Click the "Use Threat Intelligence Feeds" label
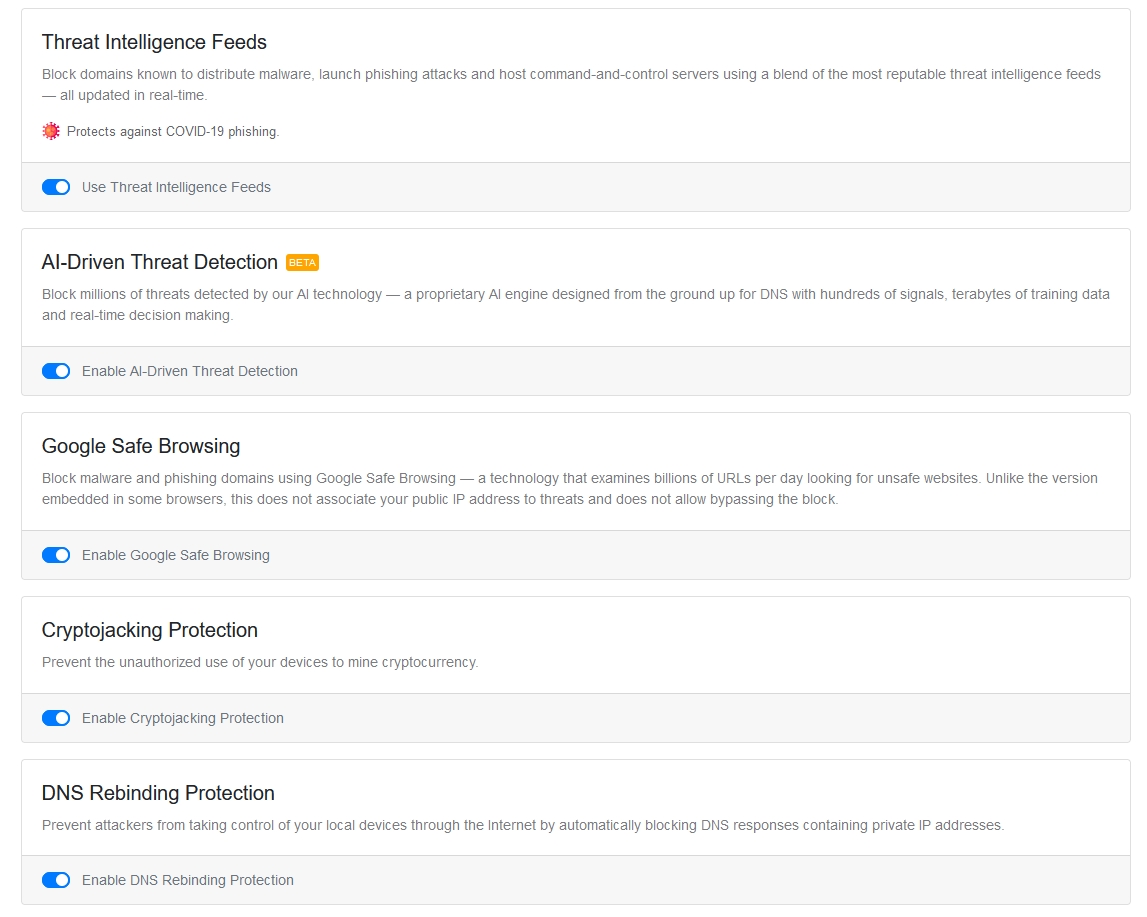 tap(176, 187)
